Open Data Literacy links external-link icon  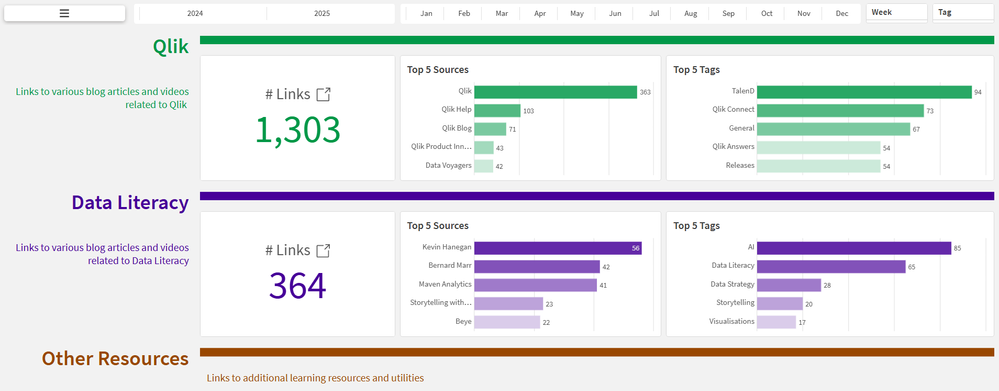(x=324, y=250)
